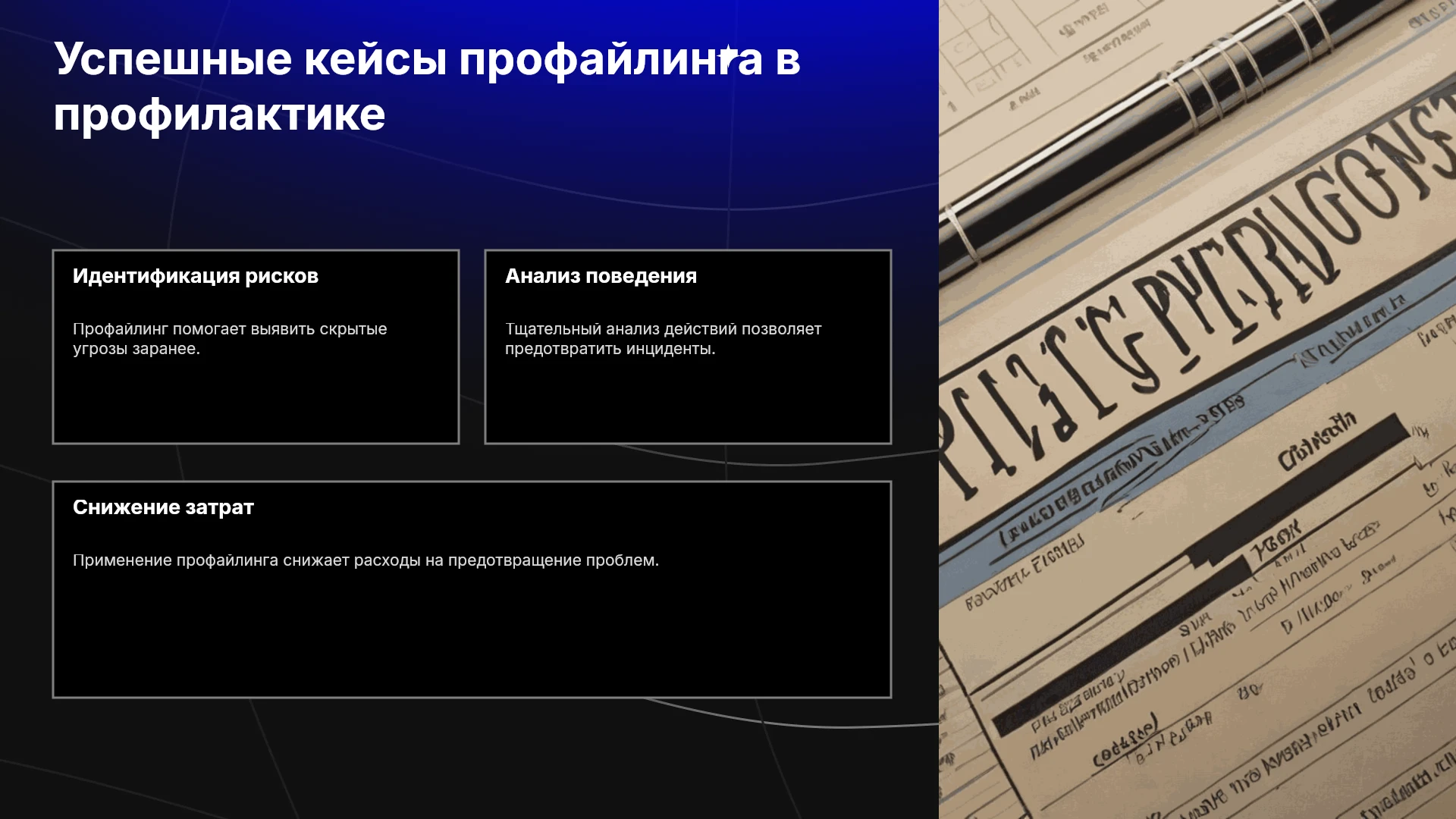This screenshot has width=1456, height=819.
Task: Click the words 'угрозы заранее' in first card
Action: pyautogui.click(x=136, y=349)
